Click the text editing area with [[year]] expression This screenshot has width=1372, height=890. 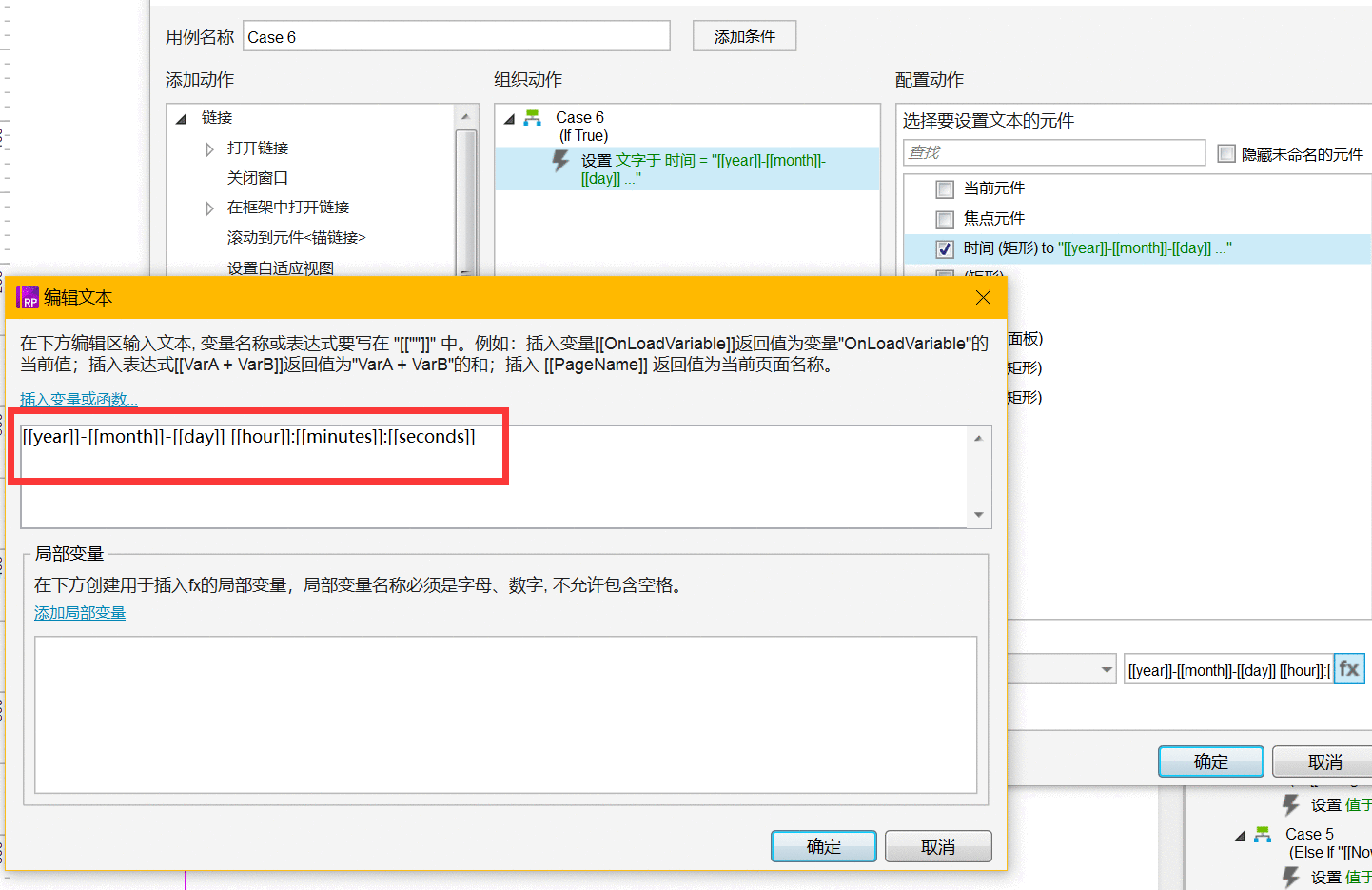pos(495,476)
